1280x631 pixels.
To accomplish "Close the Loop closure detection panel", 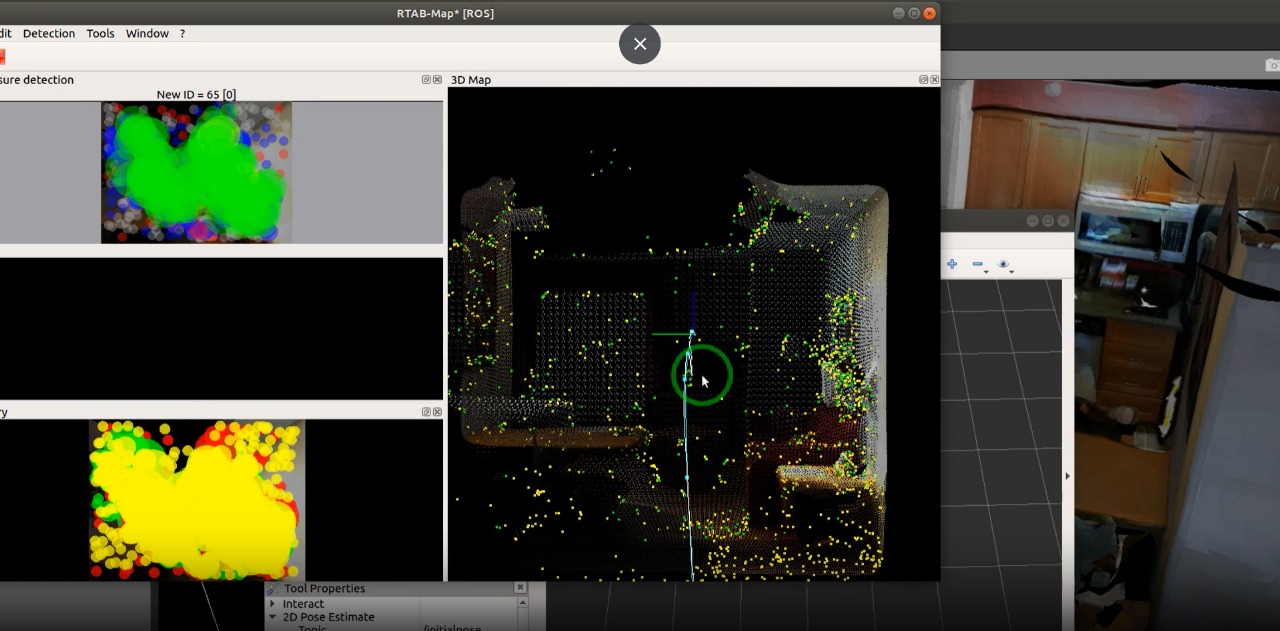I will tap(437, 80).
